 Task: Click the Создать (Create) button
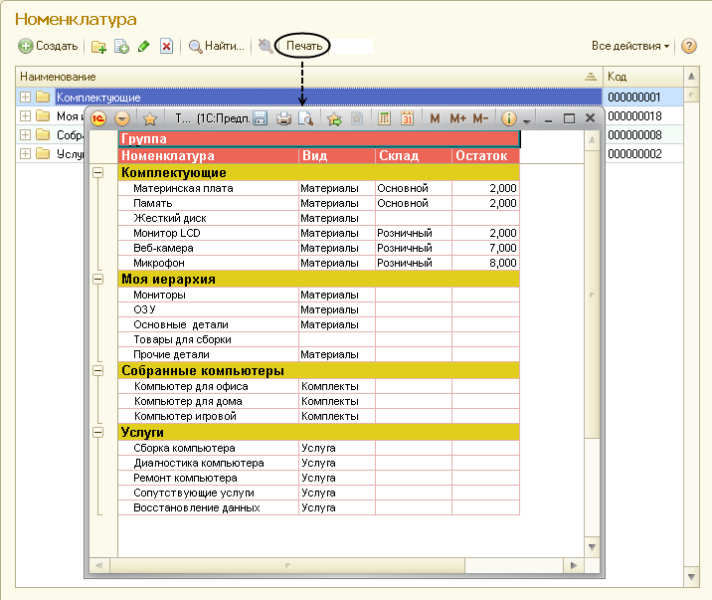coord(48,46)
